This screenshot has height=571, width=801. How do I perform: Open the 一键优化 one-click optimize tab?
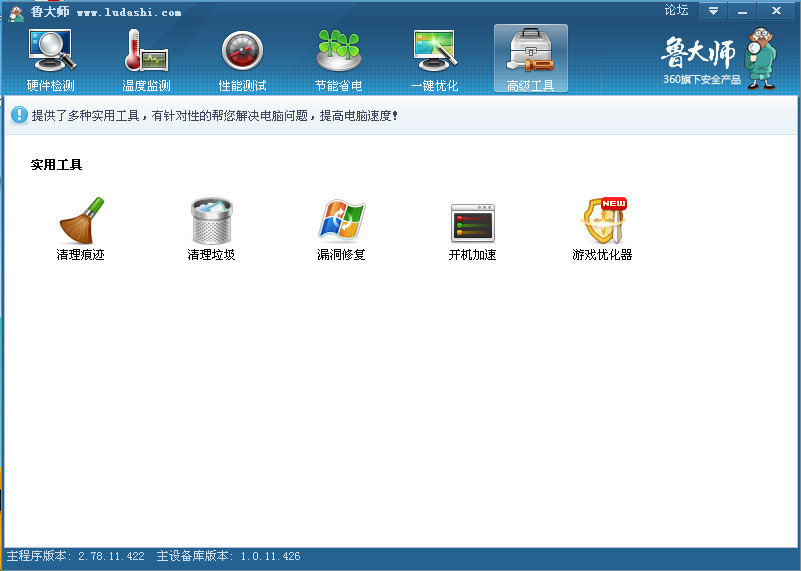click(x=434, y=60)
